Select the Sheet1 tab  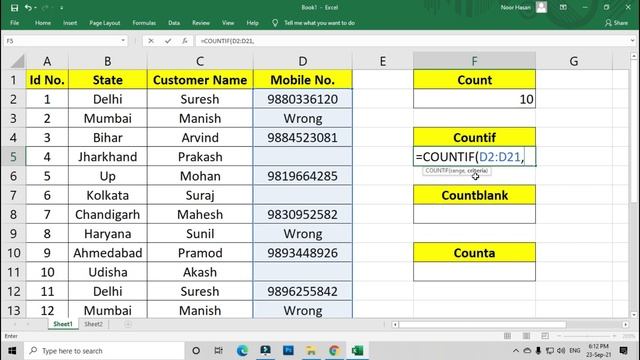point(63,324)
